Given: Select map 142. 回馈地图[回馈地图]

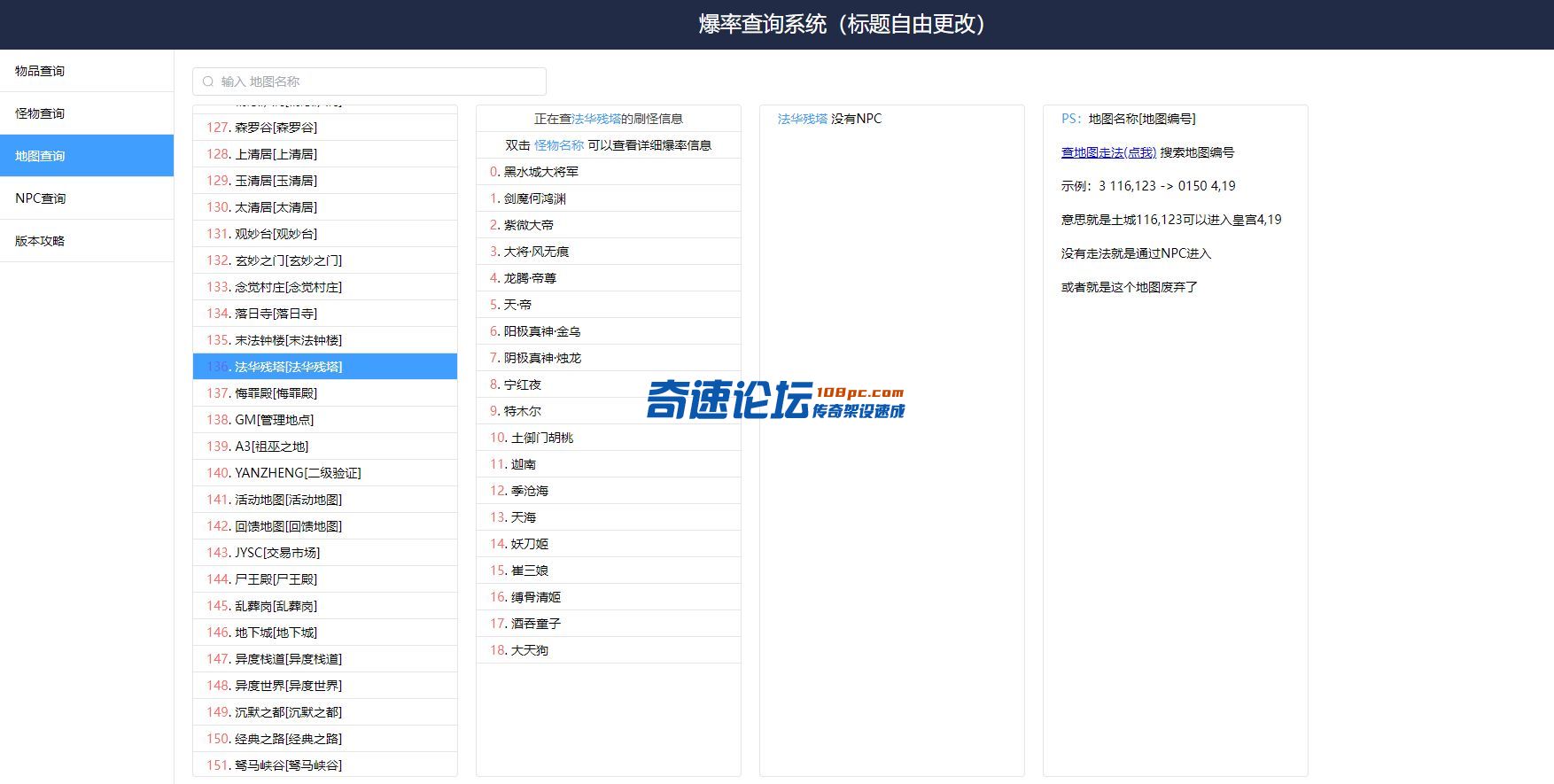Looking at the screenshot, I should pyautogui.click(x=325, y=526).
